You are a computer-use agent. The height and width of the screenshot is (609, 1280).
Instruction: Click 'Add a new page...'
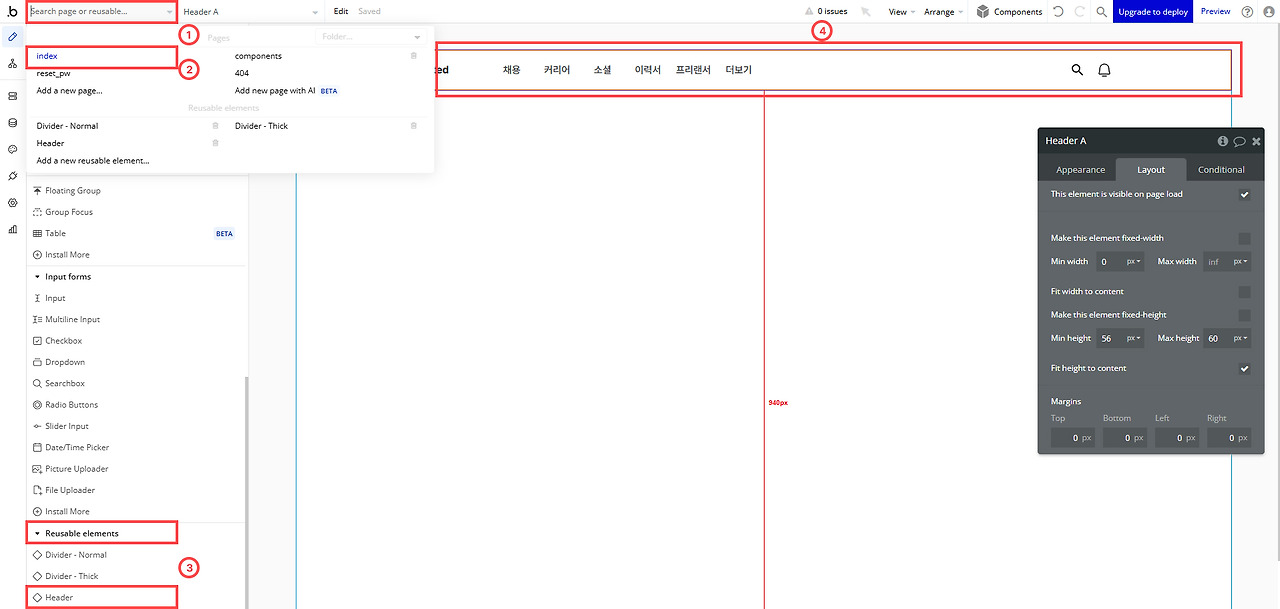(x=69, y=90)
